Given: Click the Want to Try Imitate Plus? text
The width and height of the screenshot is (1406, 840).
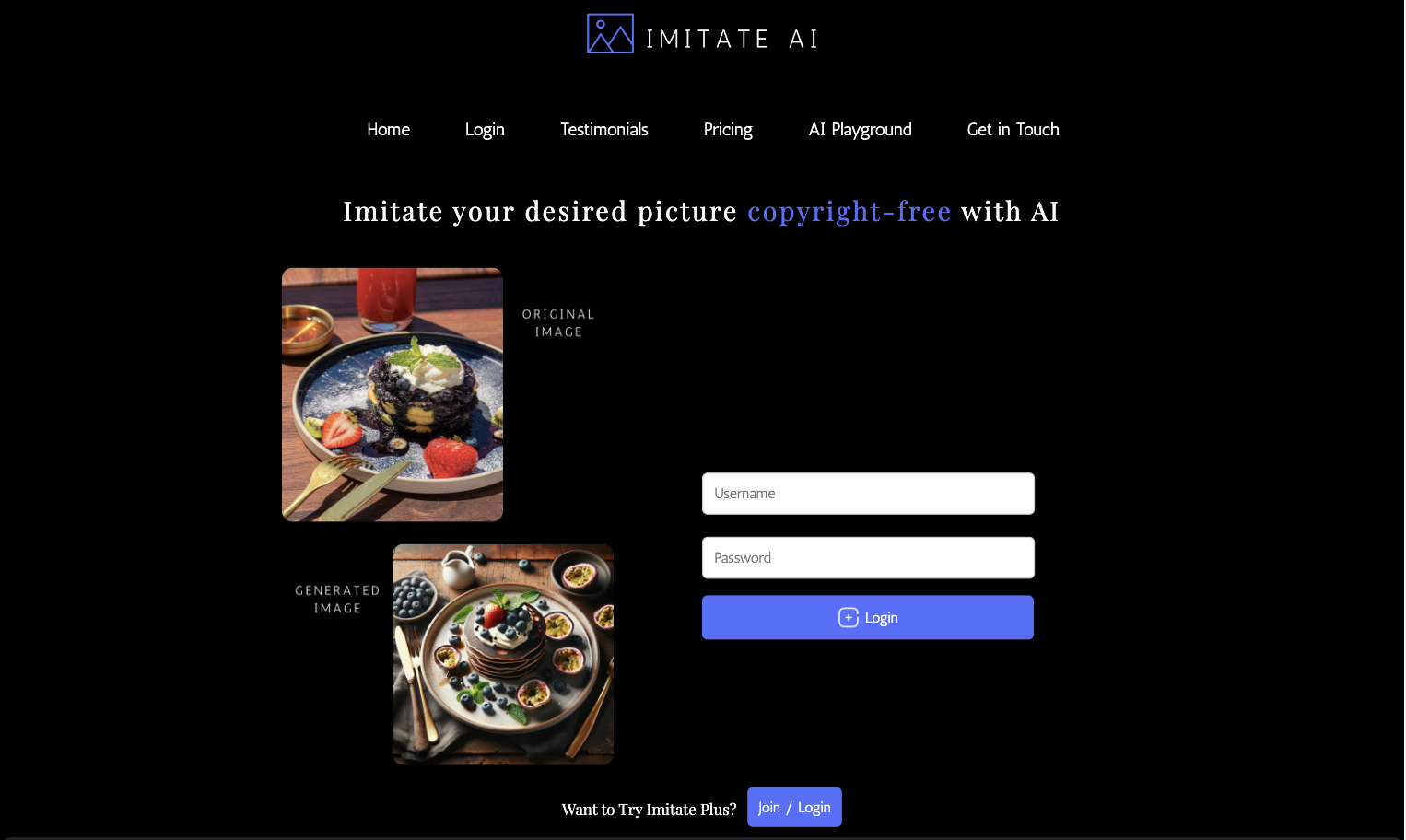Looking at the screenshot, I should tap(650, 810).
